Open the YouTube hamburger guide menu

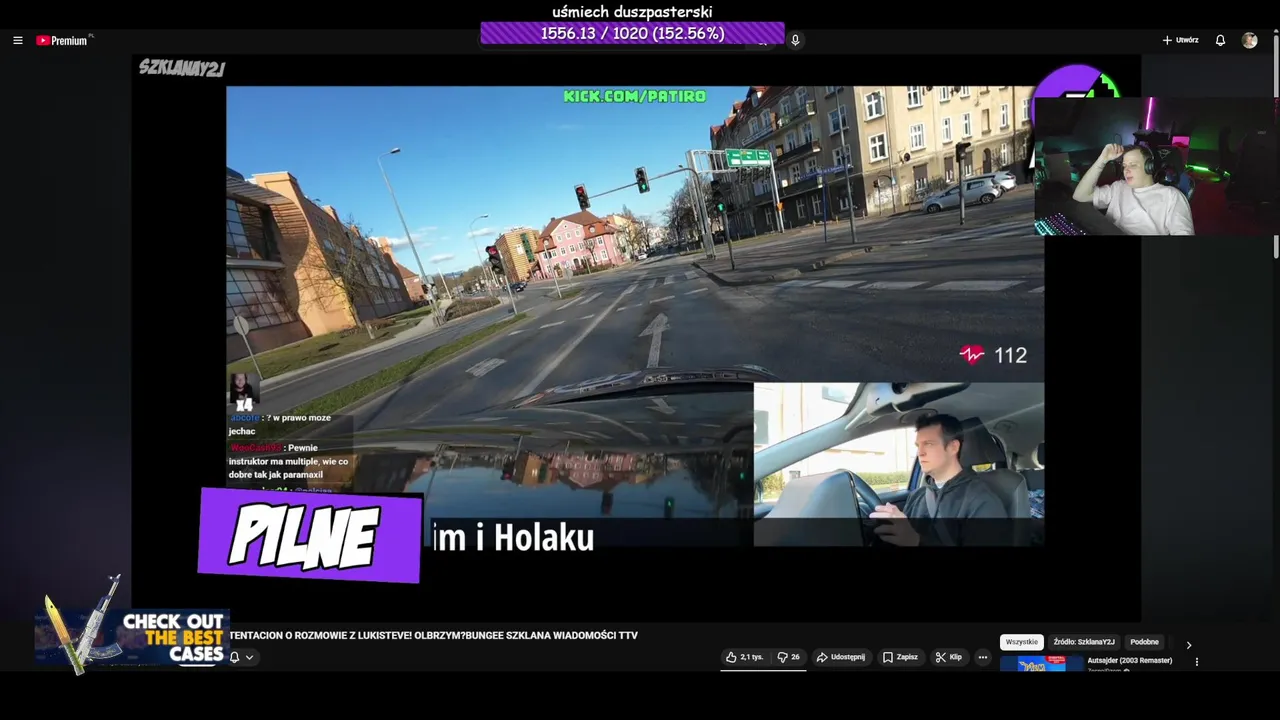[17, 40]
